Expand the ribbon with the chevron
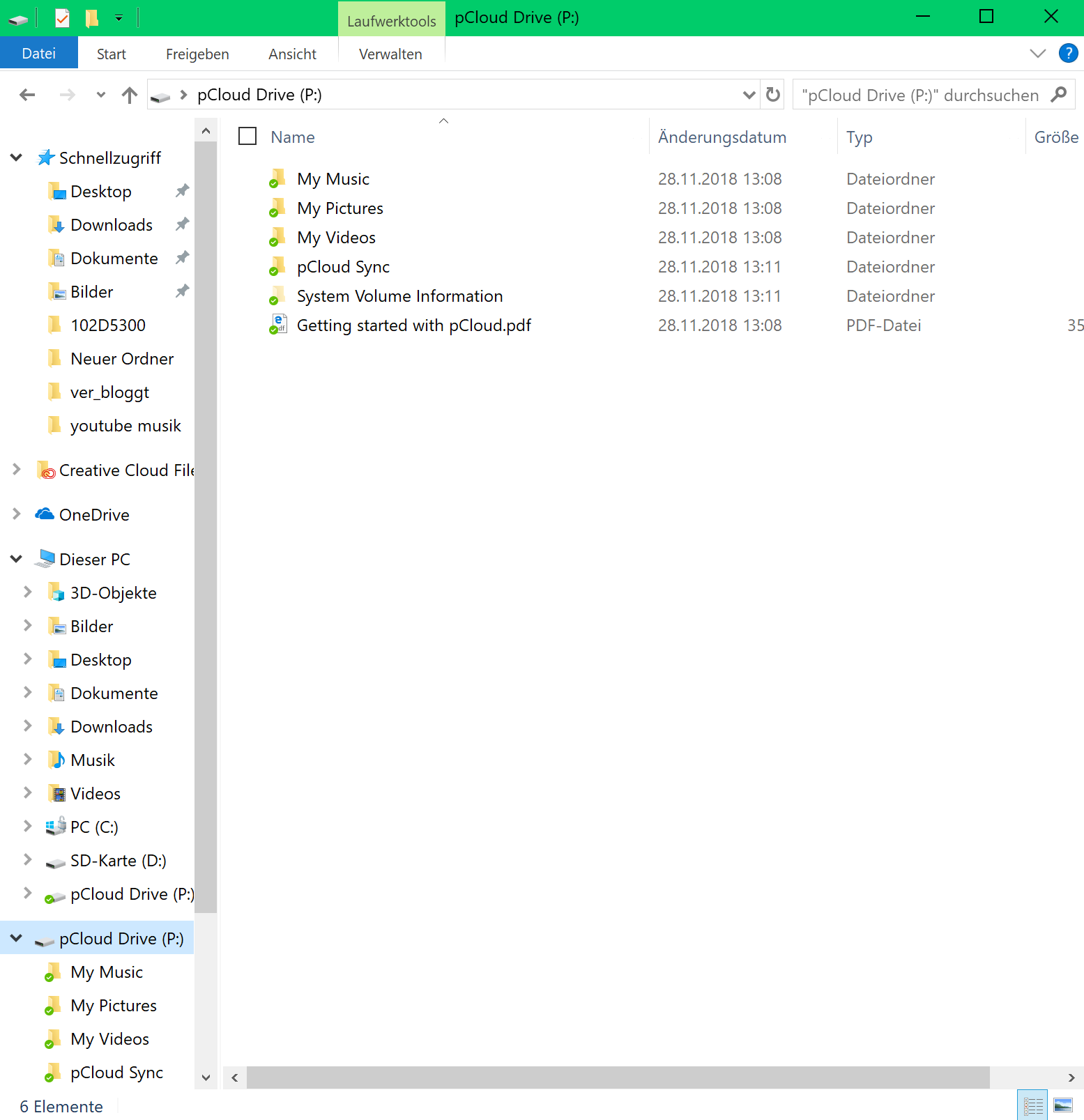The image size is (1084, 1120). point(1038,54)
